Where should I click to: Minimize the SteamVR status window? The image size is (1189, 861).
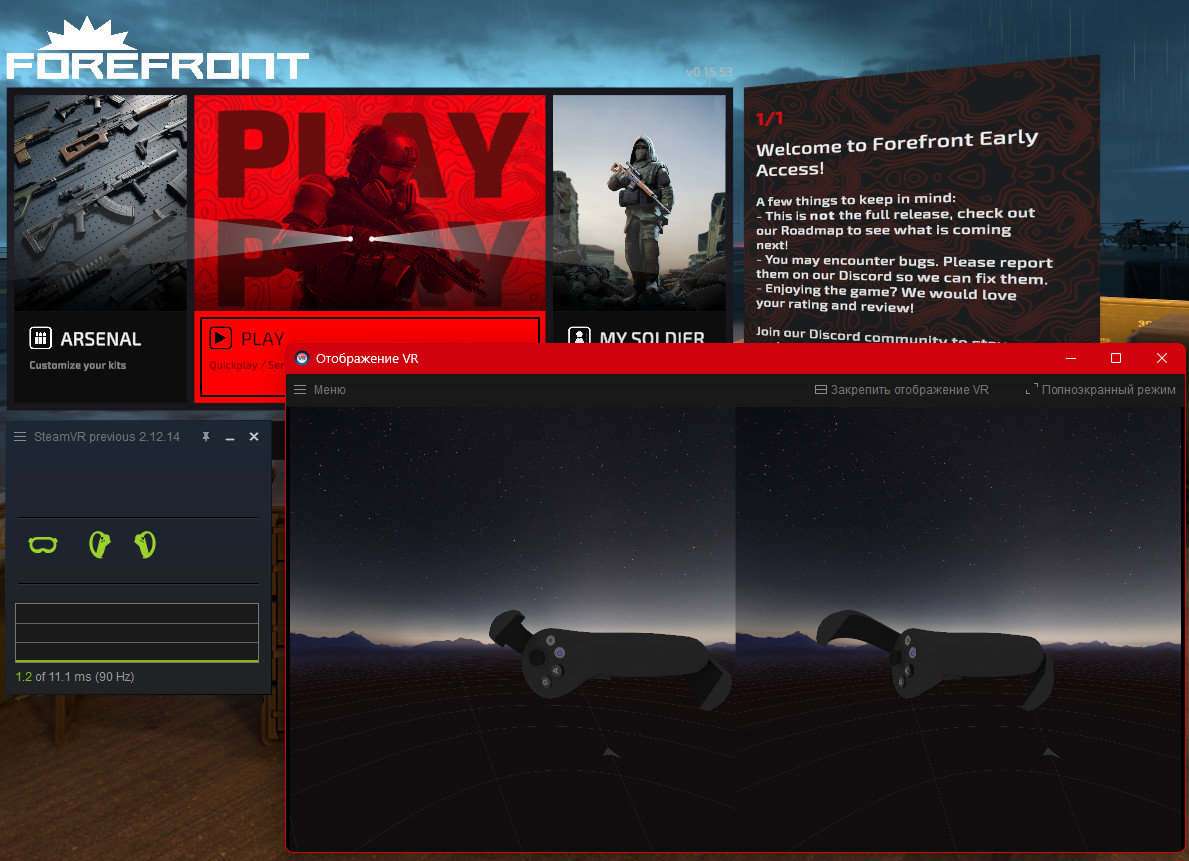click(230, 437)
